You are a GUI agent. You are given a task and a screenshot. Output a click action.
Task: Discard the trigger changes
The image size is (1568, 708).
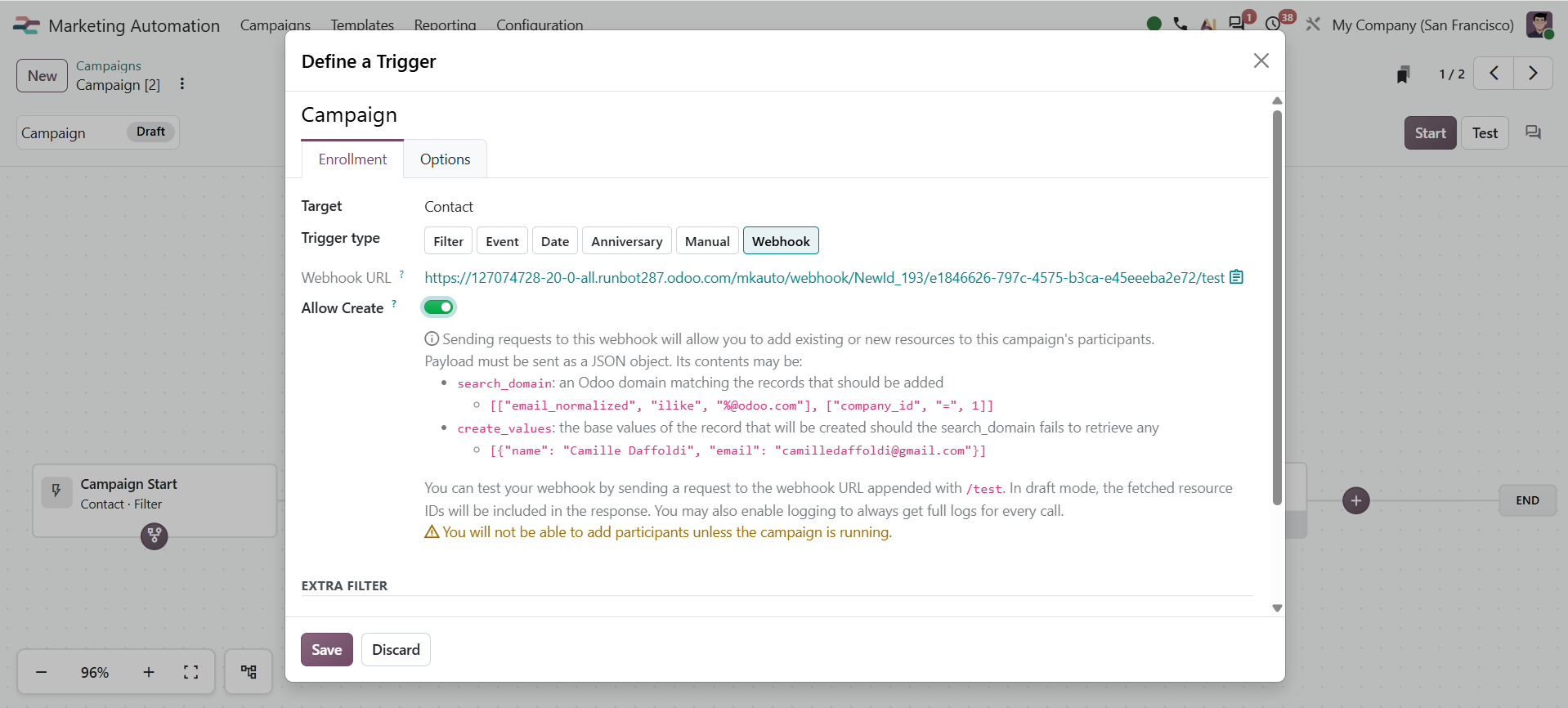click(396, 650)
